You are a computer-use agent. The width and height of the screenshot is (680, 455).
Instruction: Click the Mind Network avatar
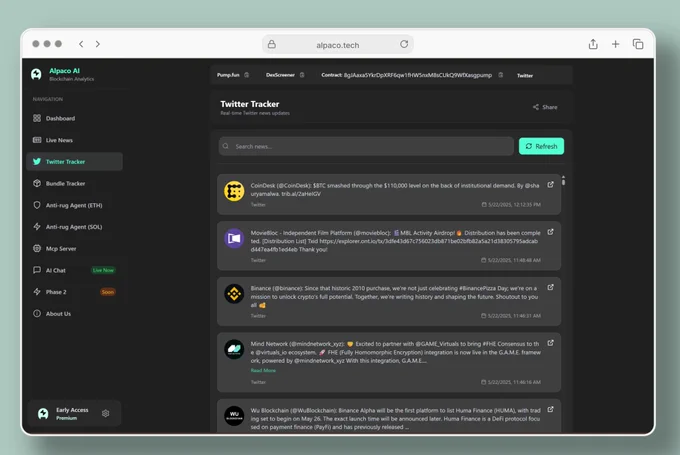pyautogui.click(x=234, y=349)
